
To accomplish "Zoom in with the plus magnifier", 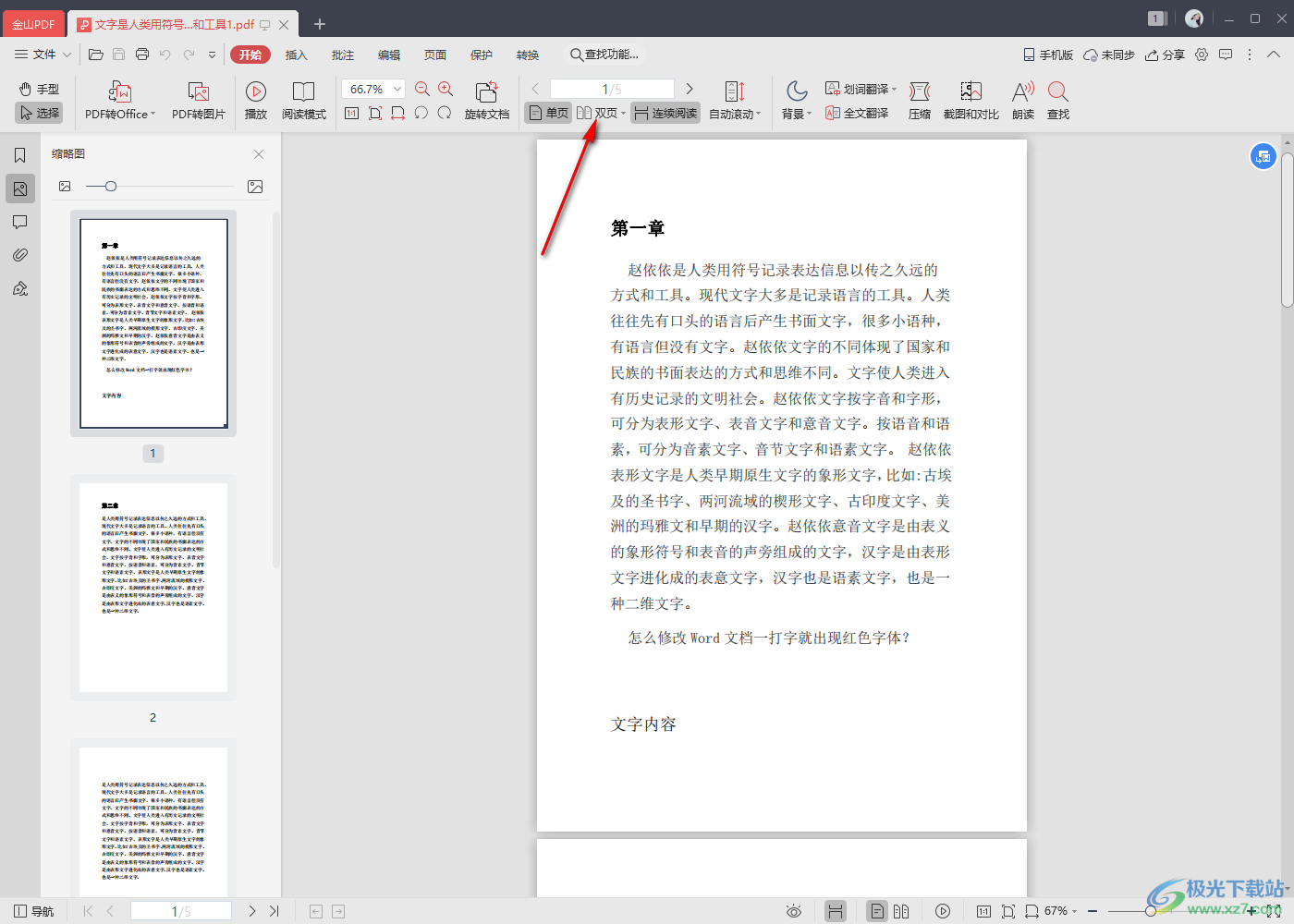I will [446, 89].
